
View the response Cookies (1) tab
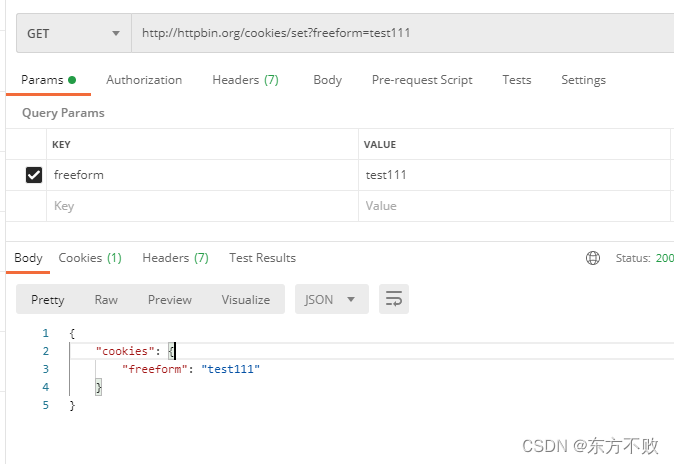coord(90,258)
